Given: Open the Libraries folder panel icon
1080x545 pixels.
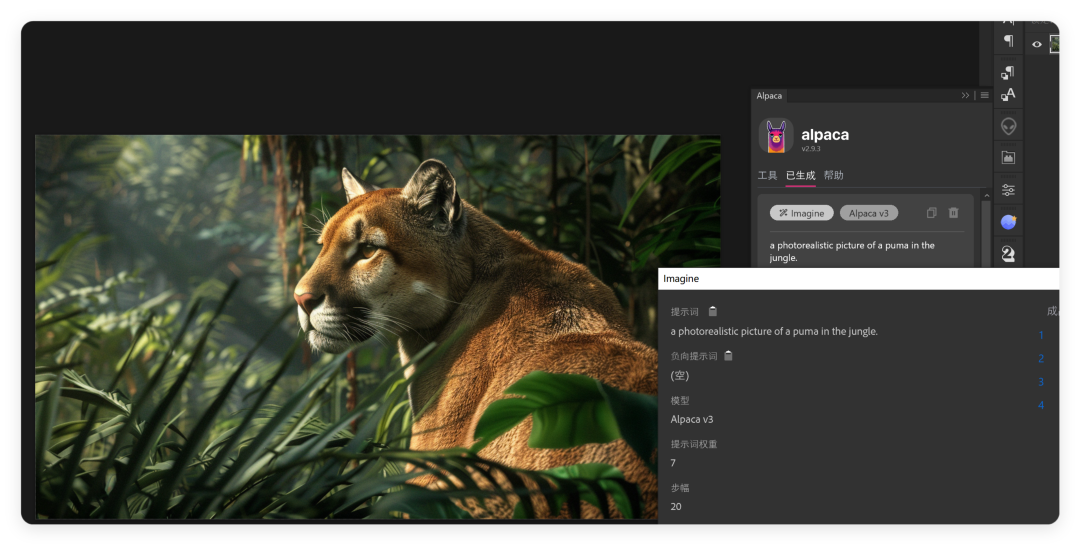Looking at the screenshot, I should [x=1008, y=158].
